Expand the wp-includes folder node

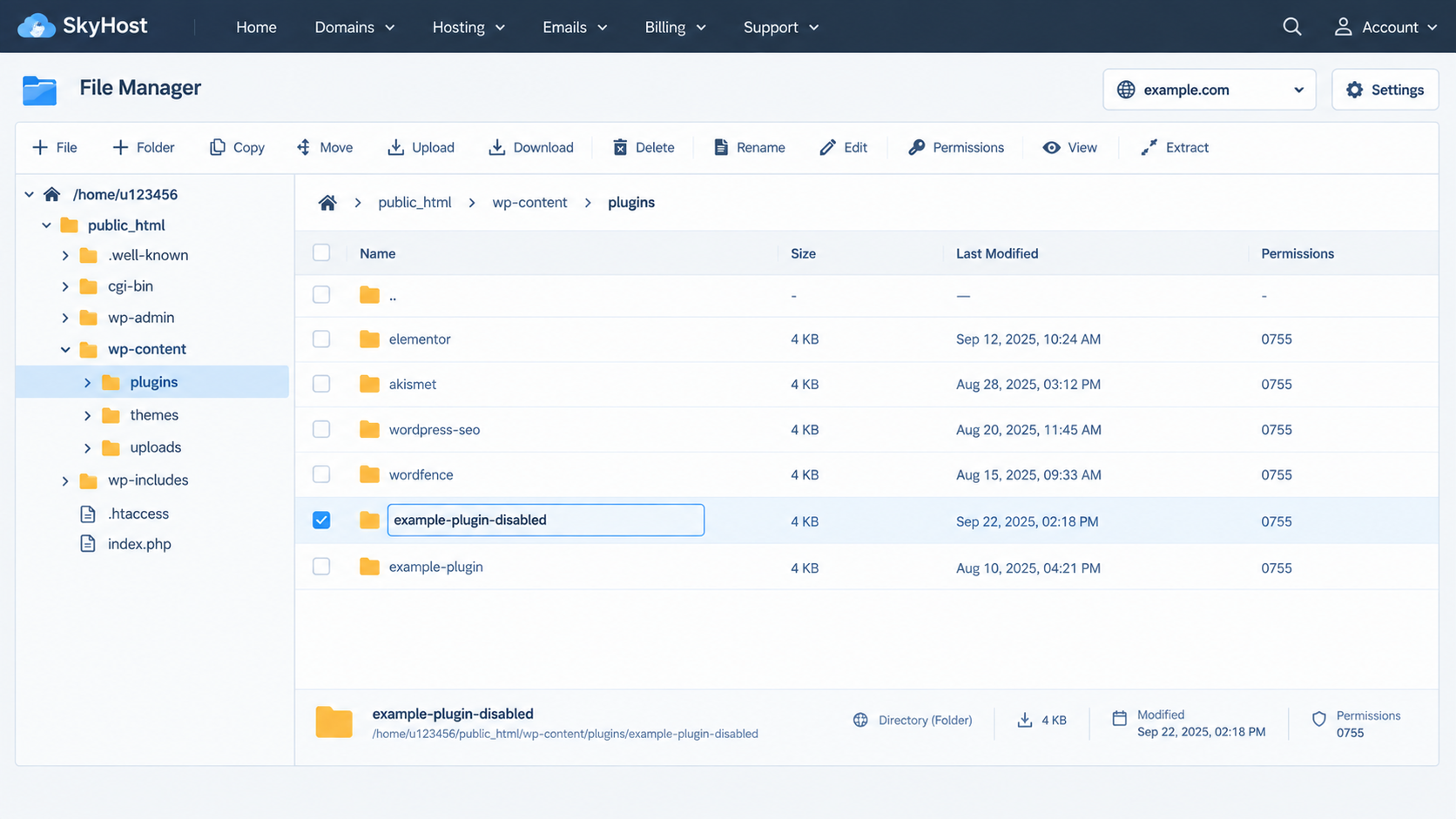coord(65,480)
